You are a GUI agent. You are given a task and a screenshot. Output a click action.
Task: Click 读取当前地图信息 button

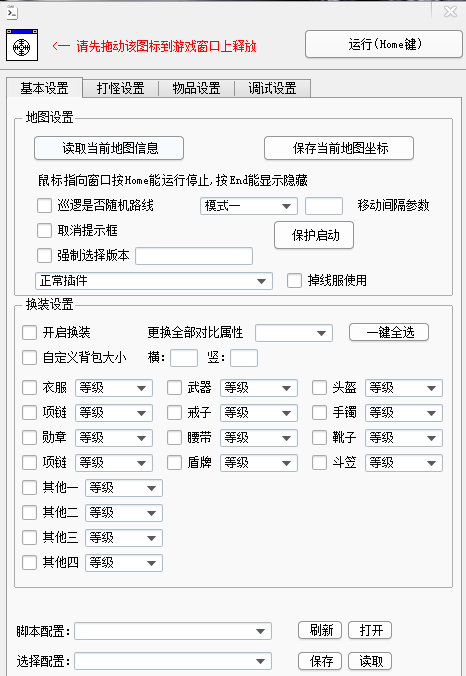109,148
